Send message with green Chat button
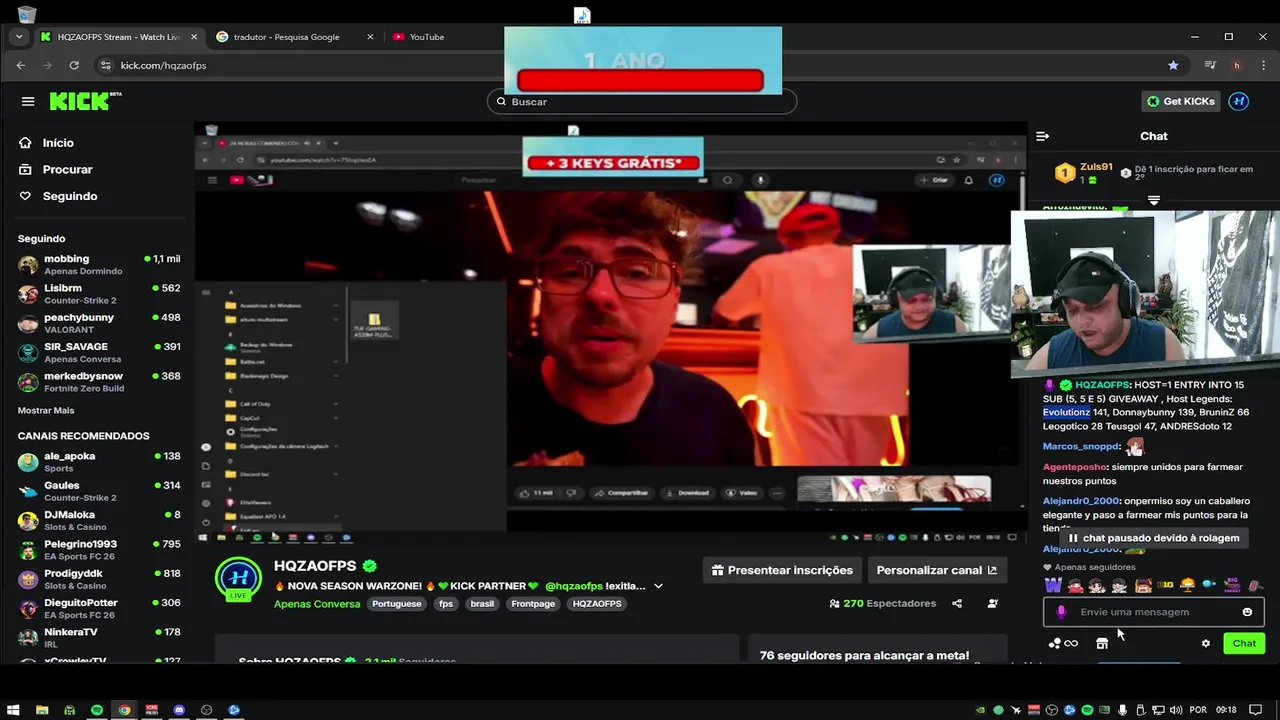The image size is (1280, 720). coord(1244,643)
